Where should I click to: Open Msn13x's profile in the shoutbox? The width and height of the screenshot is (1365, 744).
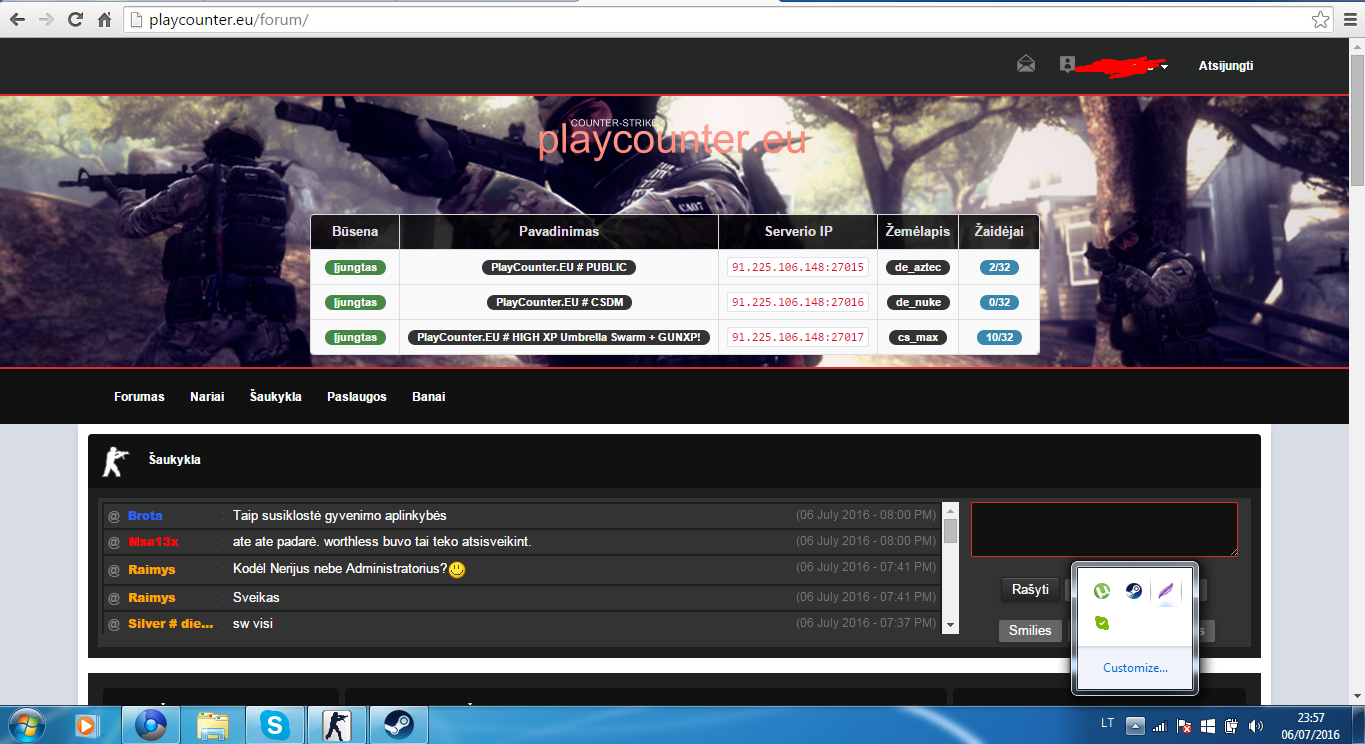(153, 542)
